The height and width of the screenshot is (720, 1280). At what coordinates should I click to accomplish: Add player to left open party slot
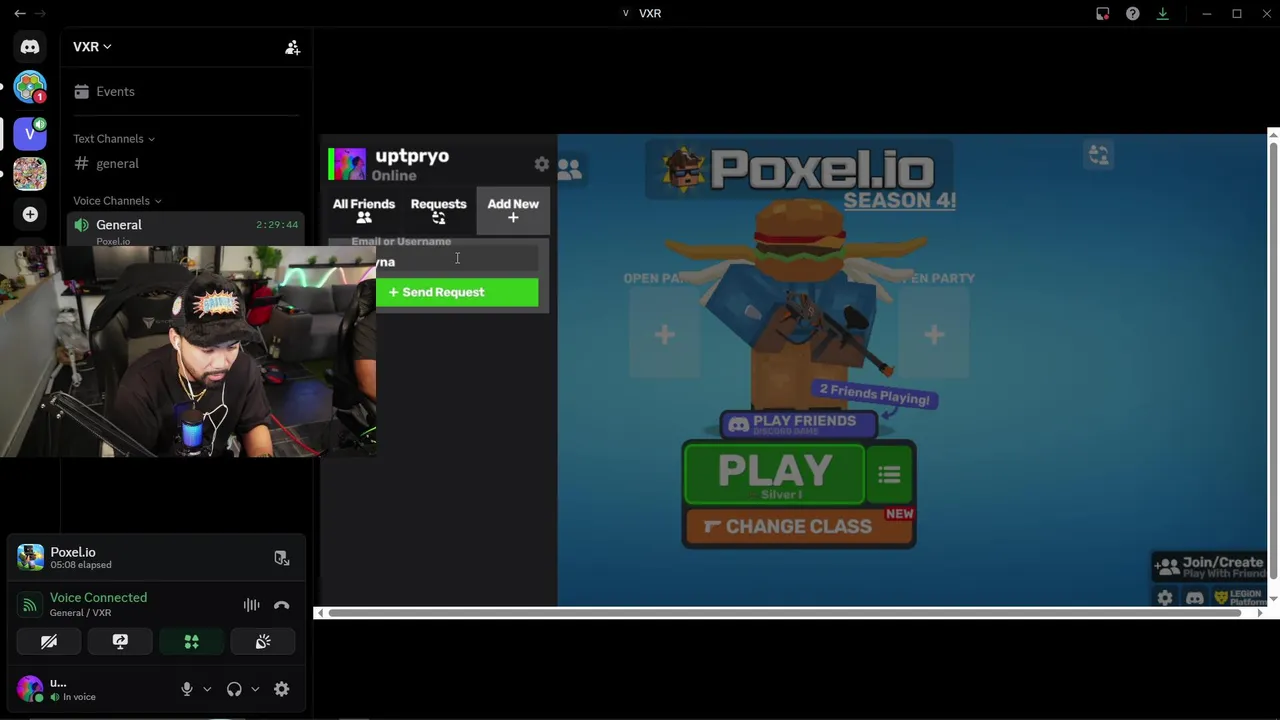coord(664,335)
